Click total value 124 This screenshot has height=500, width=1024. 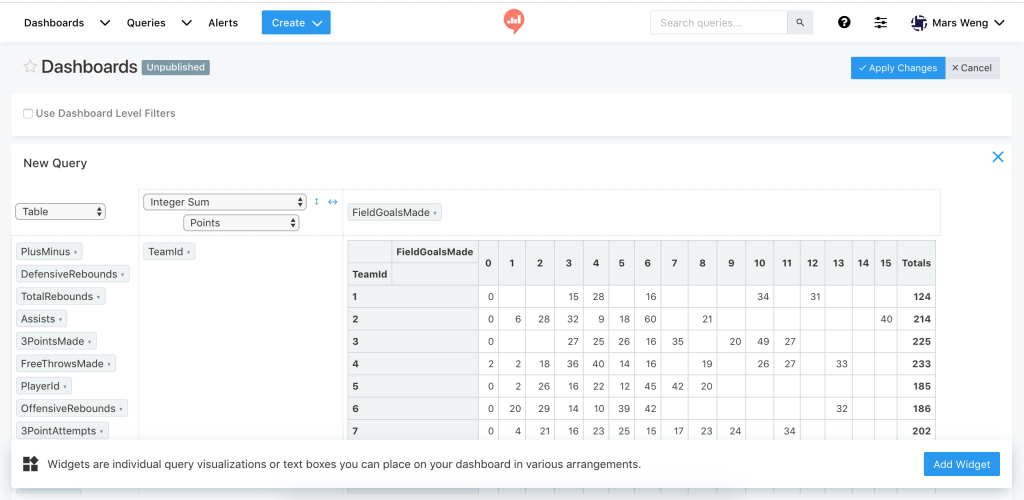click(x=922, y=296)
